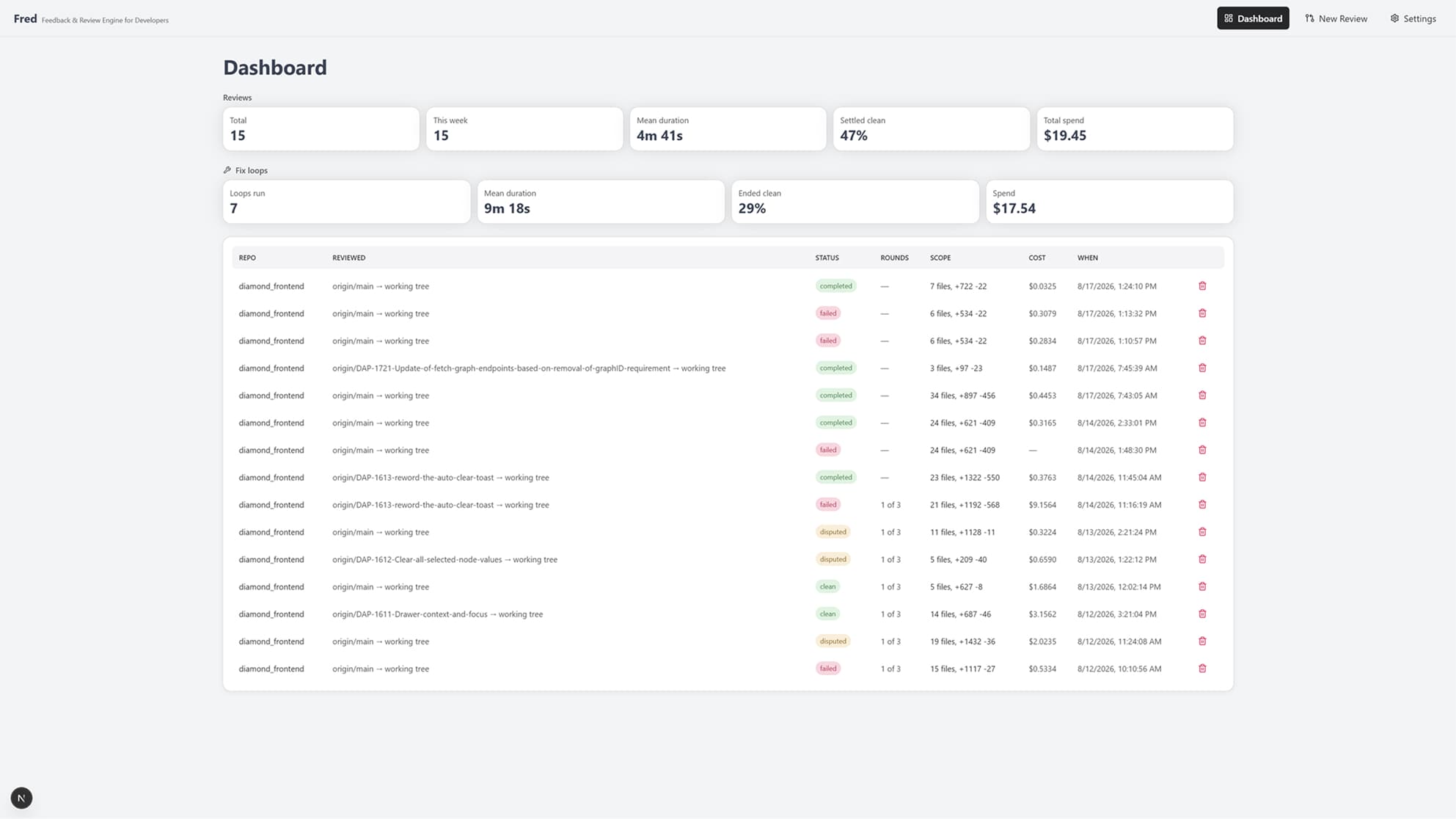The width and height of the screenshot is (1456, 819).
Task: Click the fix loops Spend $17.54 card
Action: tap(1110, 202)
